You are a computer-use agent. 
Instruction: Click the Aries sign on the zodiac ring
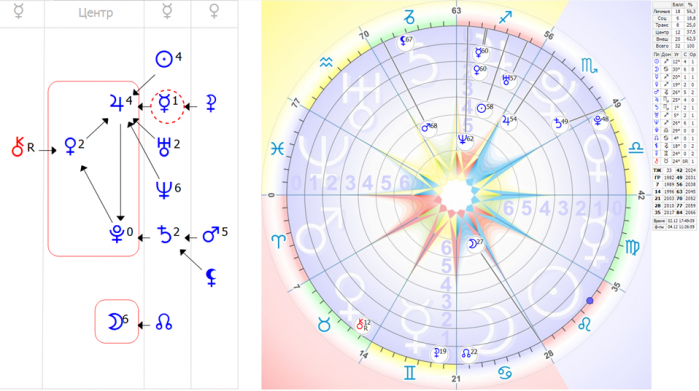click(x=279, y=241)
